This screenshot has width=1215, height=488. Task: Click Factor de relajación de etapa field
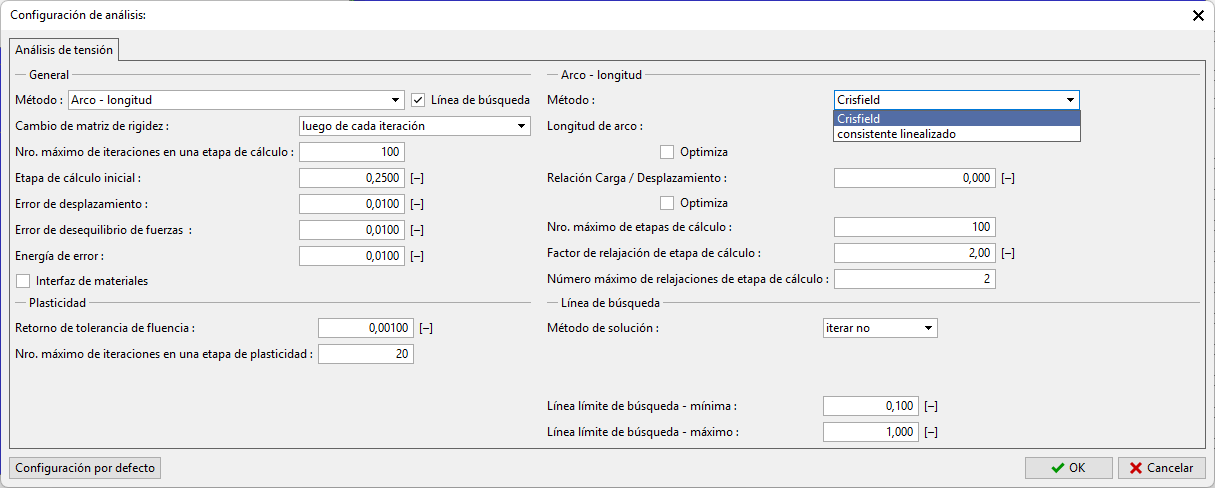click(914, 253)
